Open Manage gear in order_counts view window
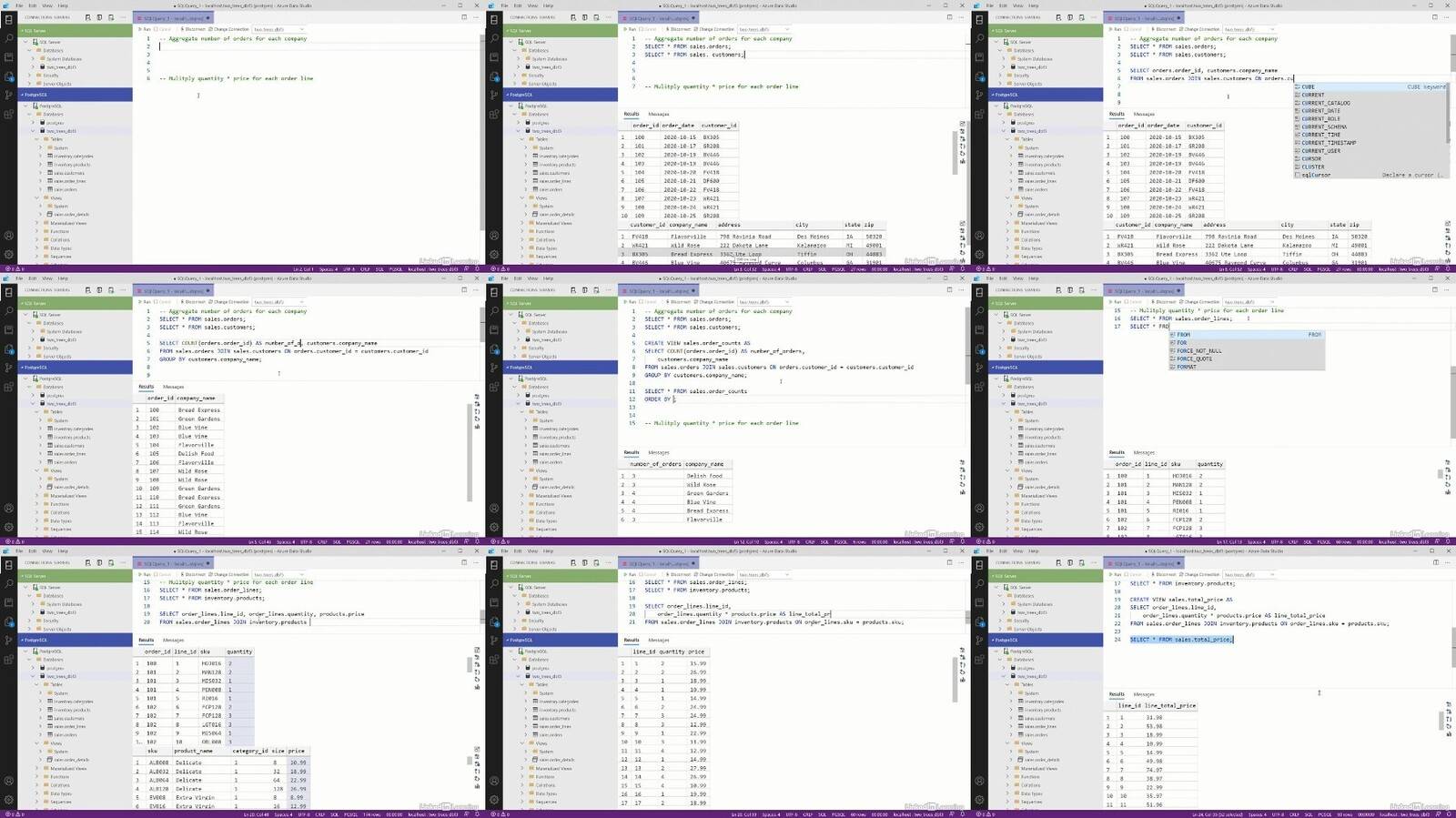The width and height of the screenshot is (1456, 818). pyautogui.click(x=494, y=528)
